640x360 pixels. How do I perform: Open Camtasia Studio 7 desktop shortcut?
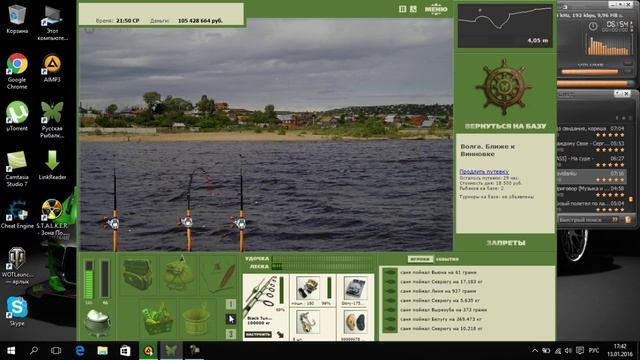tap(17, 169)
